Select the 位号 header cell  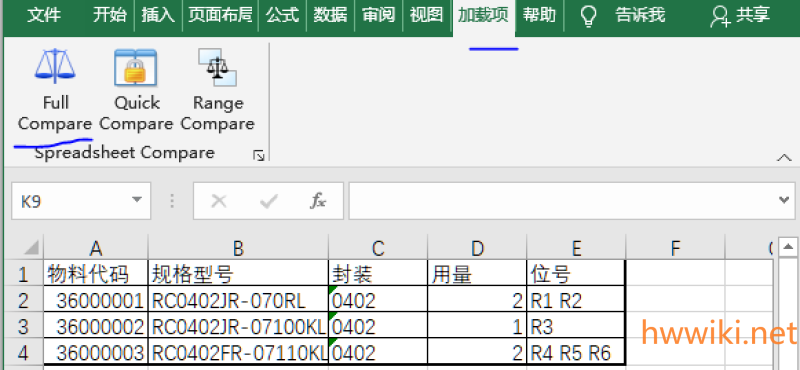576,274
